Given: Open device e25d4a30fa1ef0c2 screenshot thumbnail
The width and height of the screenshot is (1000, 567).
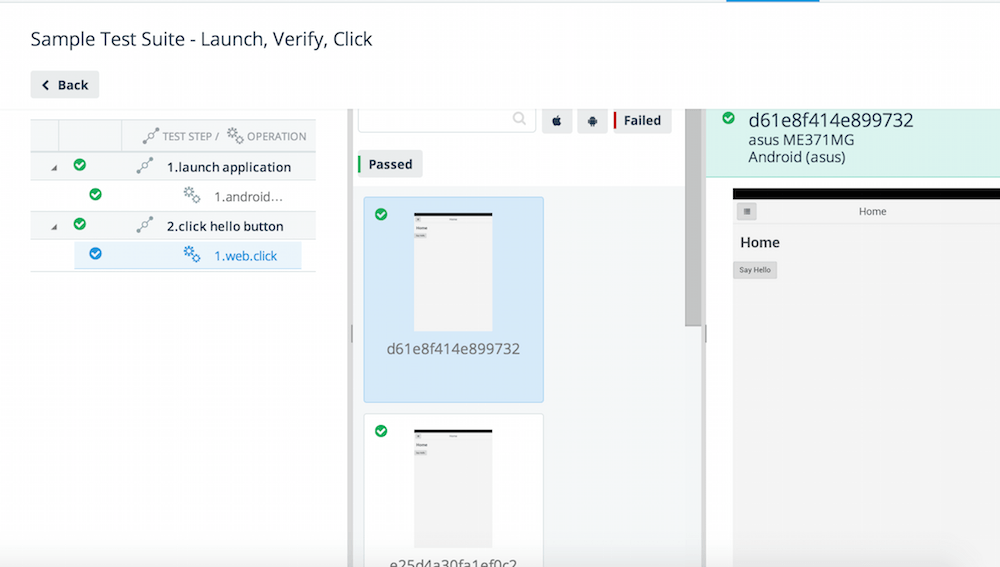Looking at the screenshot, I should coord(453,489).
